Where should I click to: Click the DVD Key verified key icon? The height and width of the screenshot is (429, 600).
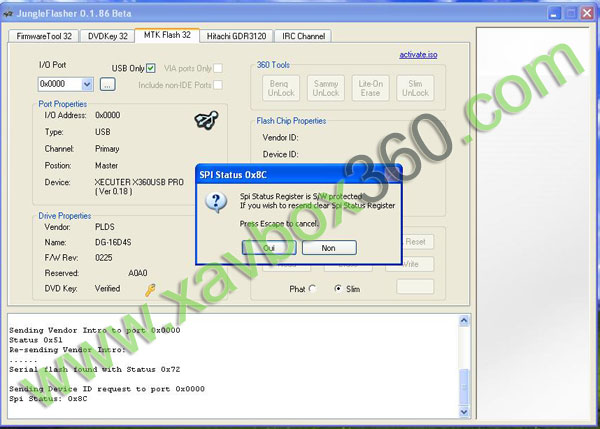point(150,290)
